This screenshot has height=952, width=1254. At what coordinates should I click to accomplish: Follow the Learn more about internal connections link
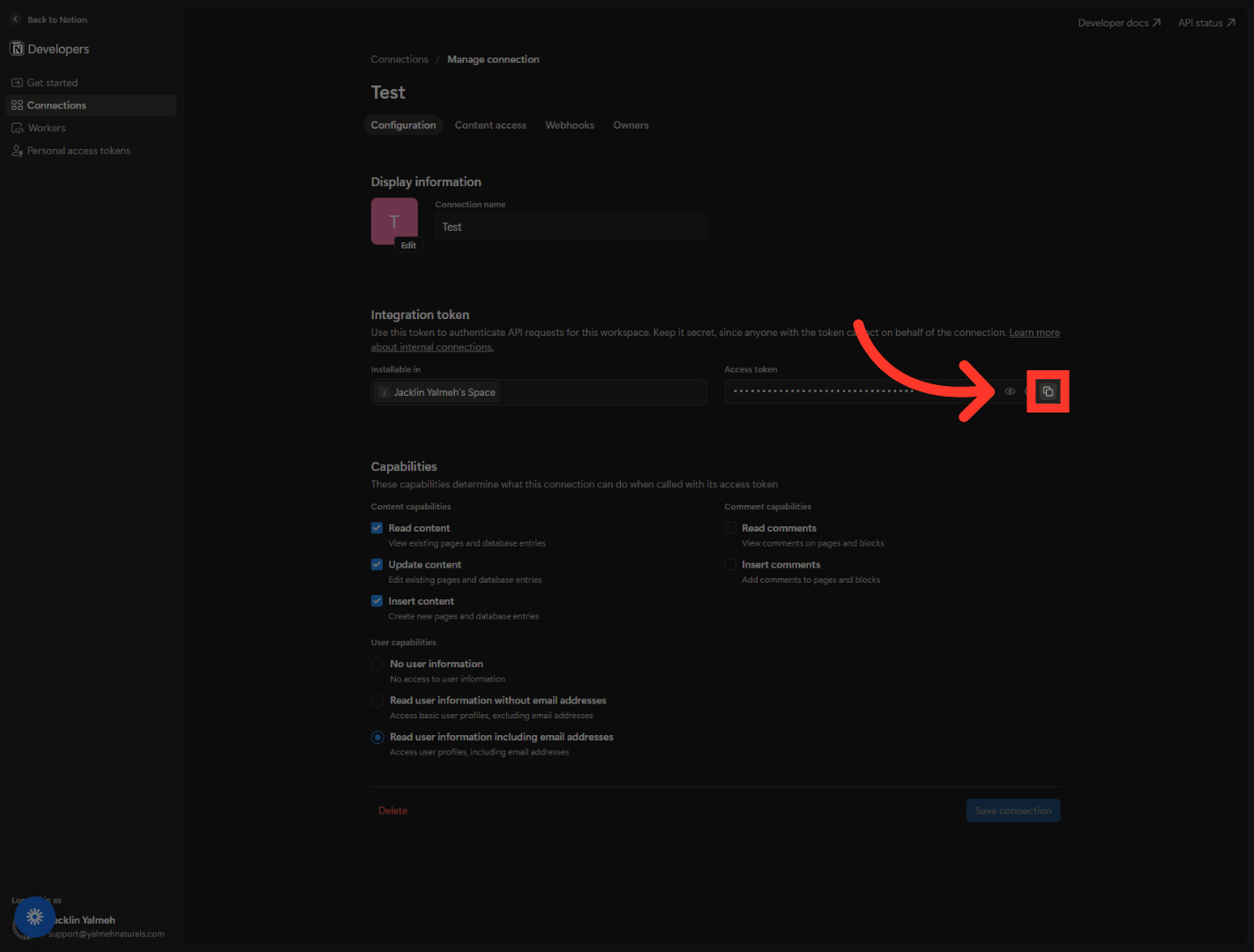[x=1034, y=332]
